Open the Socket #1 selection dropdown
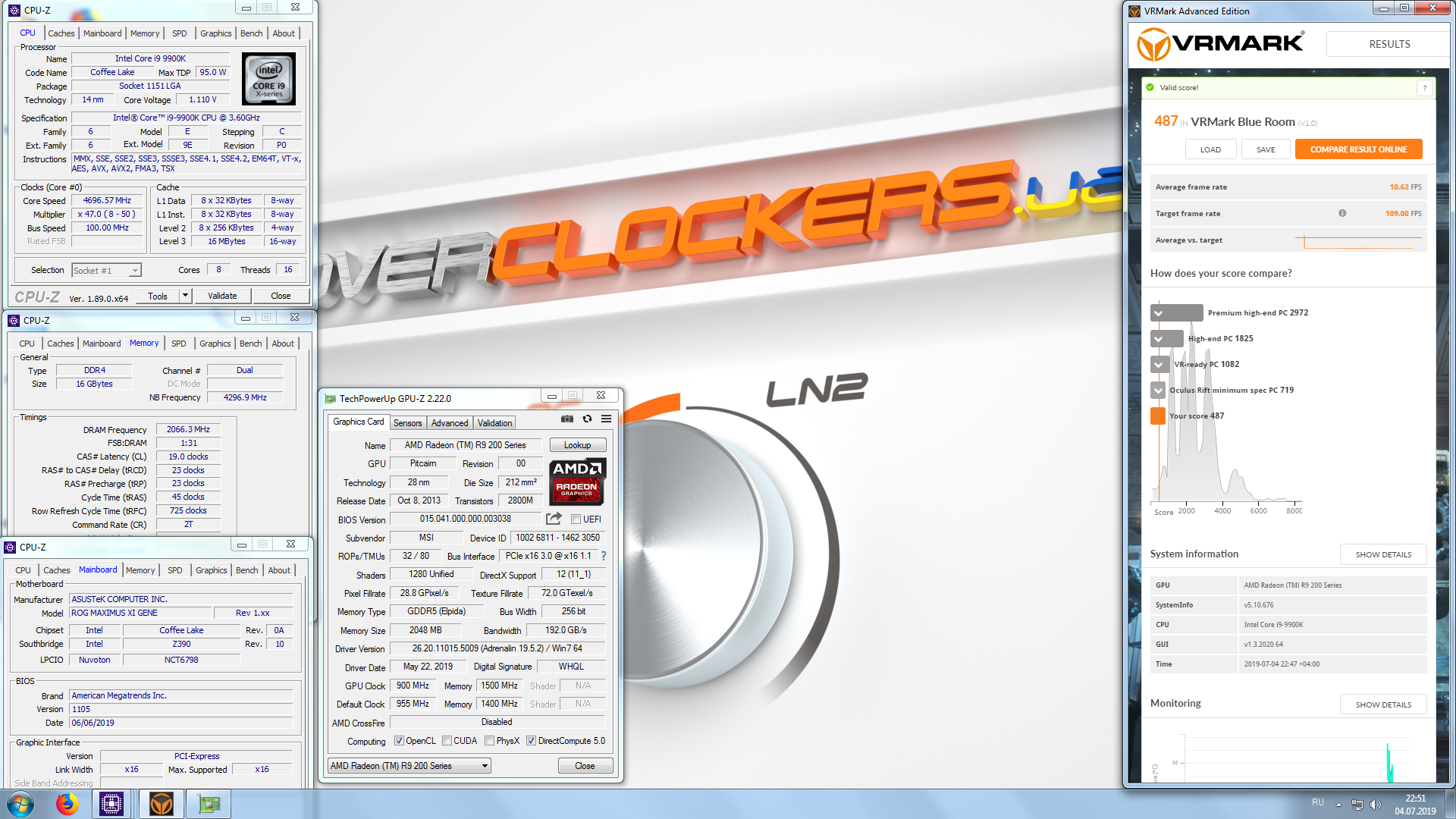 [x=106, y=270]
